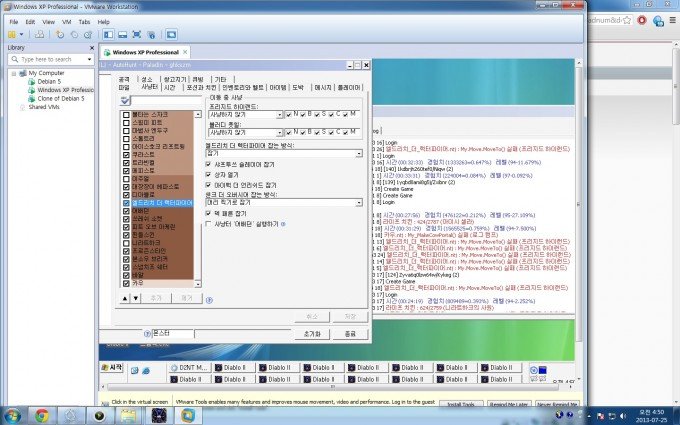
Task: Click the VMware suspend/pause toolbar icon
Action: 11,34
